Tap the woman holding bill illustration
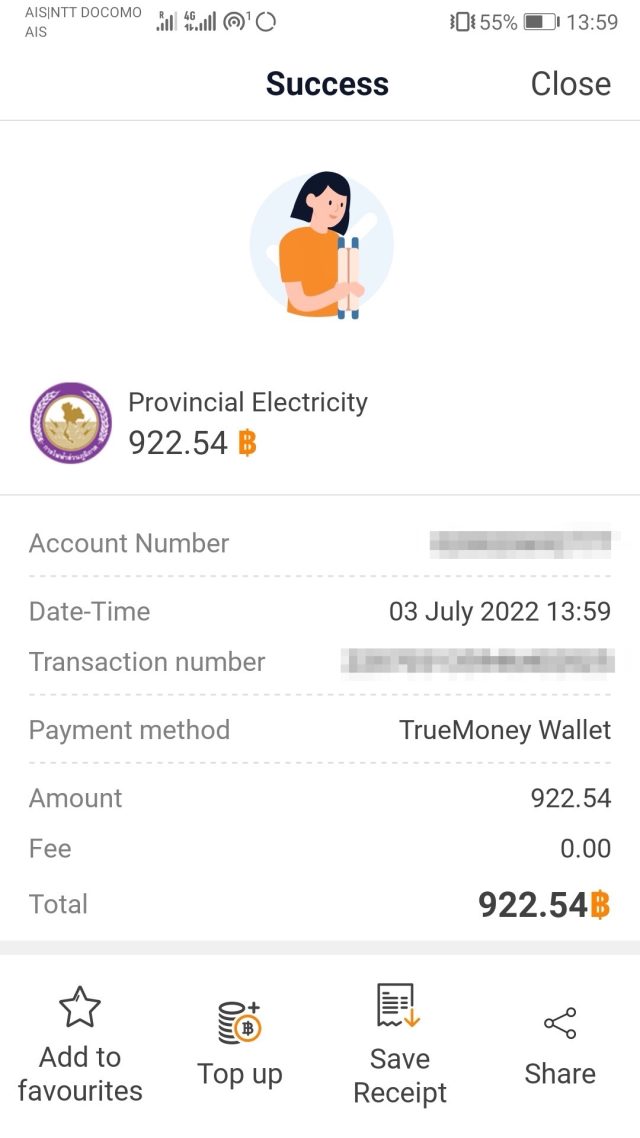Screen dimensions: 640x1138 (x=322, y=245)
